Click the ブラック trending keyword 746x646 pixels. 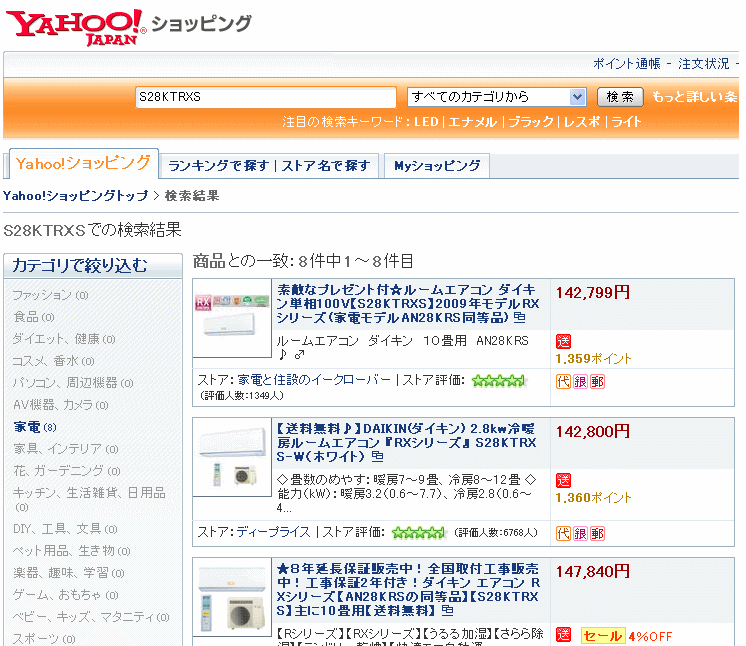[x=531, y=122]
